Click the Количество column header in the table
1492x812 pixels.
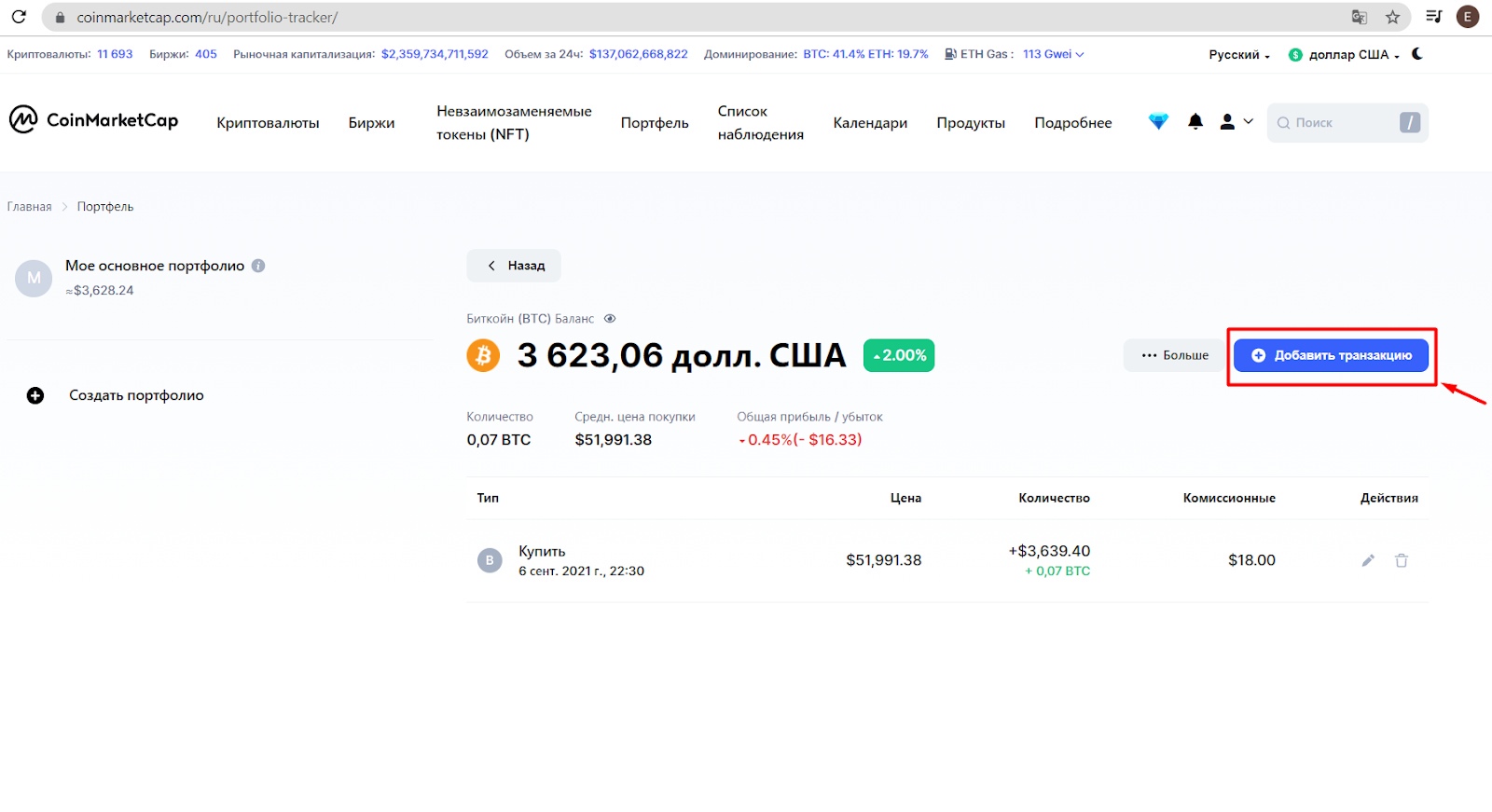click(x=1054, y=498)
